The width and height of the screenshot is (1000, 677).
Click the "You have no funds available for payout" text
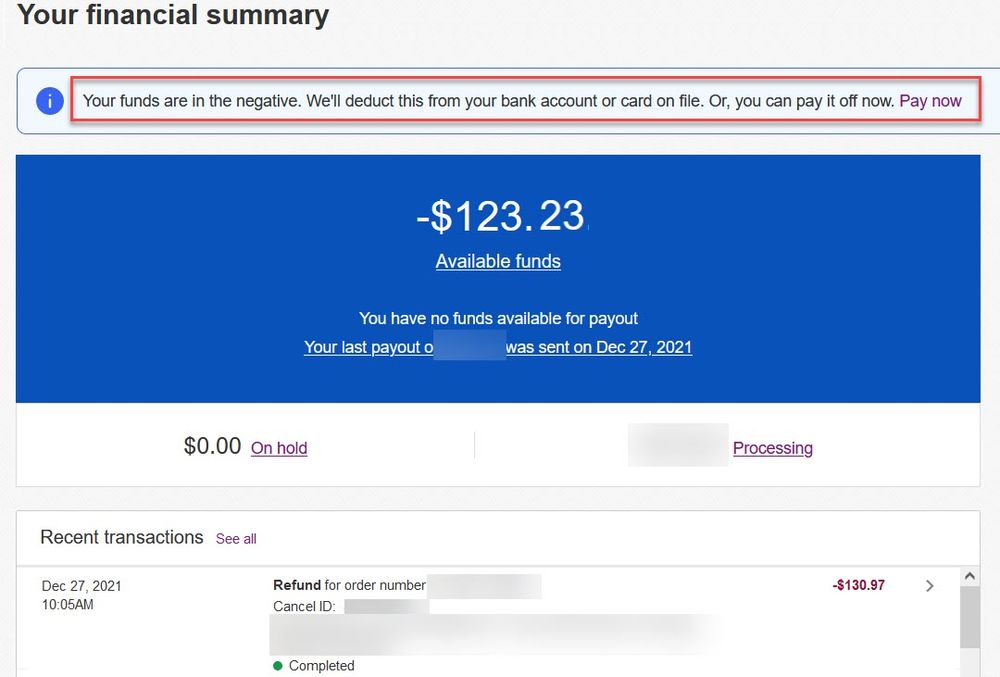pos(498,318)
